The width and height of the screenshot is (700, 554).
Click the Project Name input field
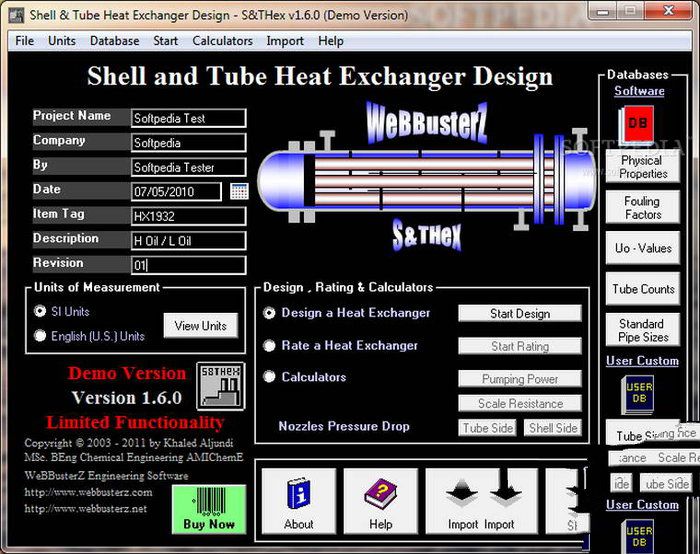[x=188, y=118]
